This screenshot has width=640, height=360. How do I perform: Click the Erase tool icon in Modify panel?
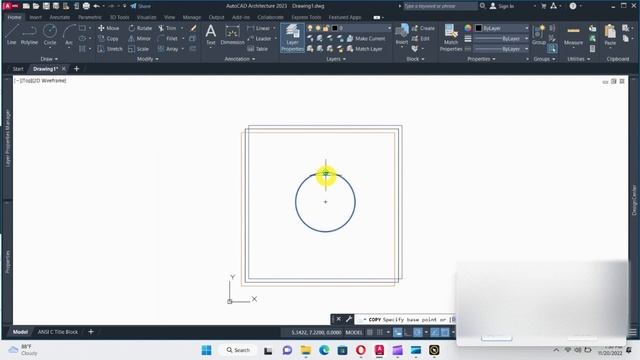coord(193,28)
